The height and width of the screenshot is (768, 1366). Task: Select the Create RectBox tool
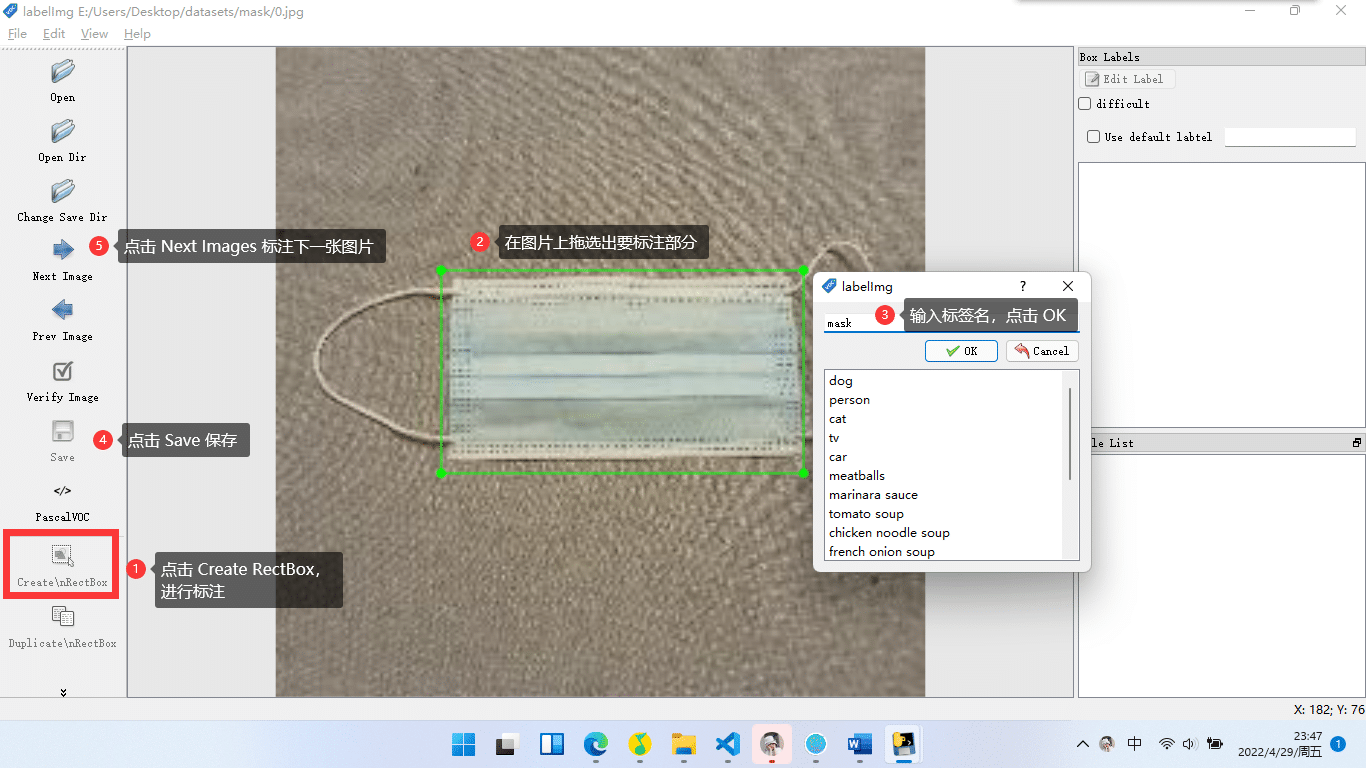tap(63, 556)
